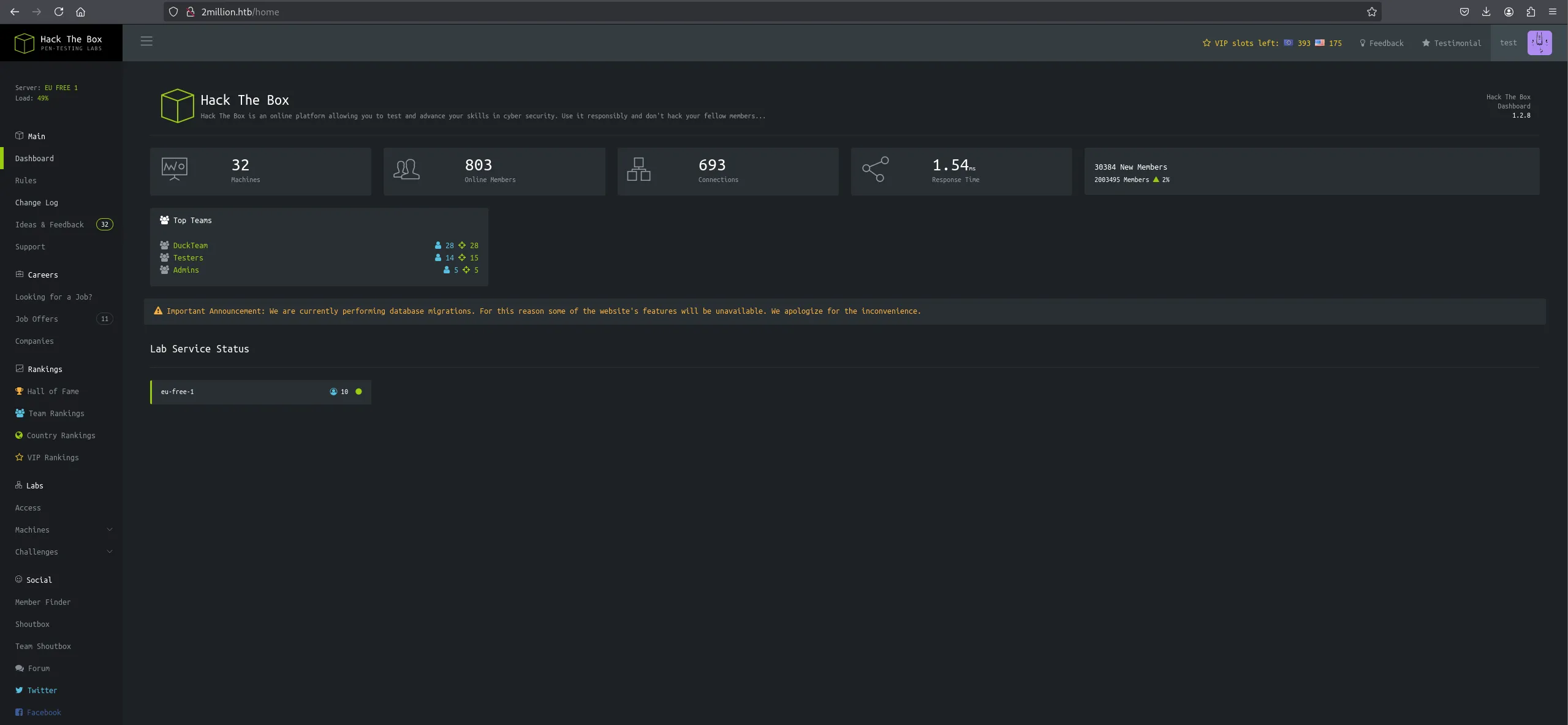Click the browser address bar

pos(735,12)
